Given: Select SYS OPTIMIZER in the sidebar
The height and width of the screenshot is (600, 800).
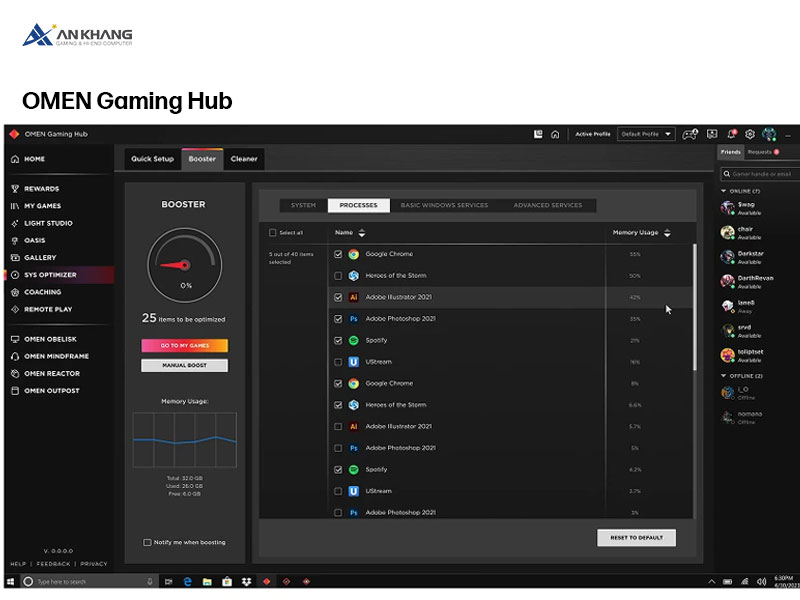Looking at the screenshot, I should coord(59,275).
